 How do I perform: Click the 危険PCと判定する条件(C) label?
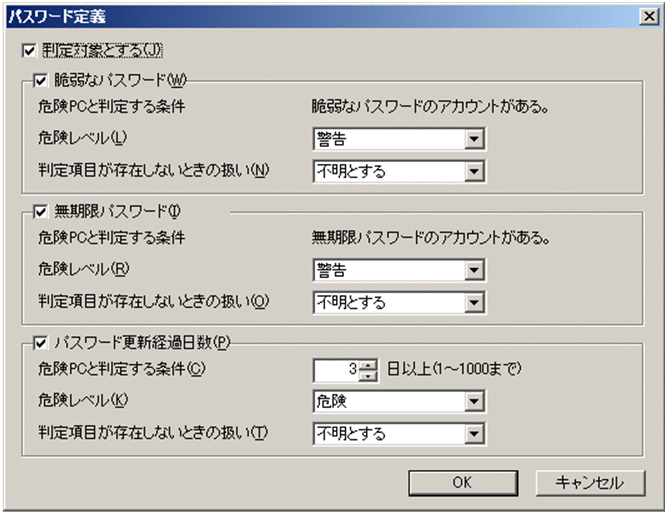121,369
